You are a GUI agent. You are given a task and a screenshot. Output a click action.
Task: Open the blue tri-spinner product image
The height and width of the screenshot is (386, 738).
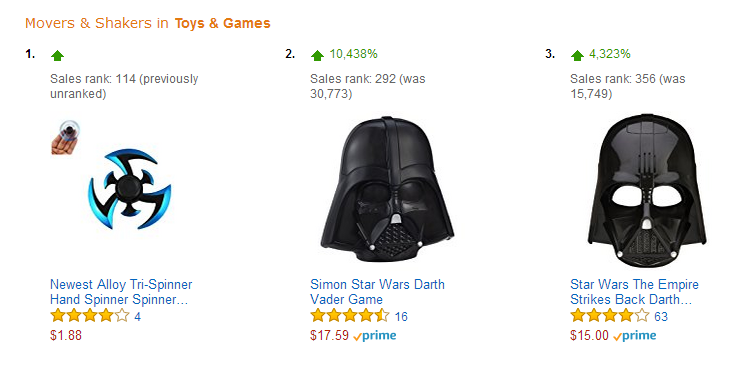[129, 189]
